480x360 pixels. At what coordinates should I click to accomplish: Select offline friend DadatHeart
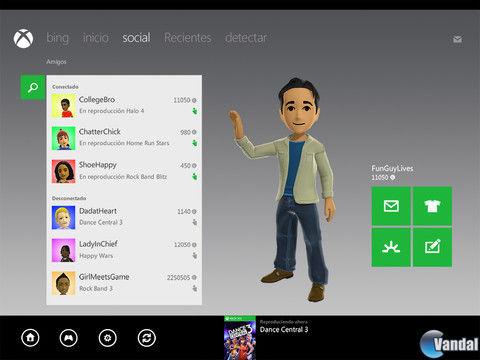(124, 217)
